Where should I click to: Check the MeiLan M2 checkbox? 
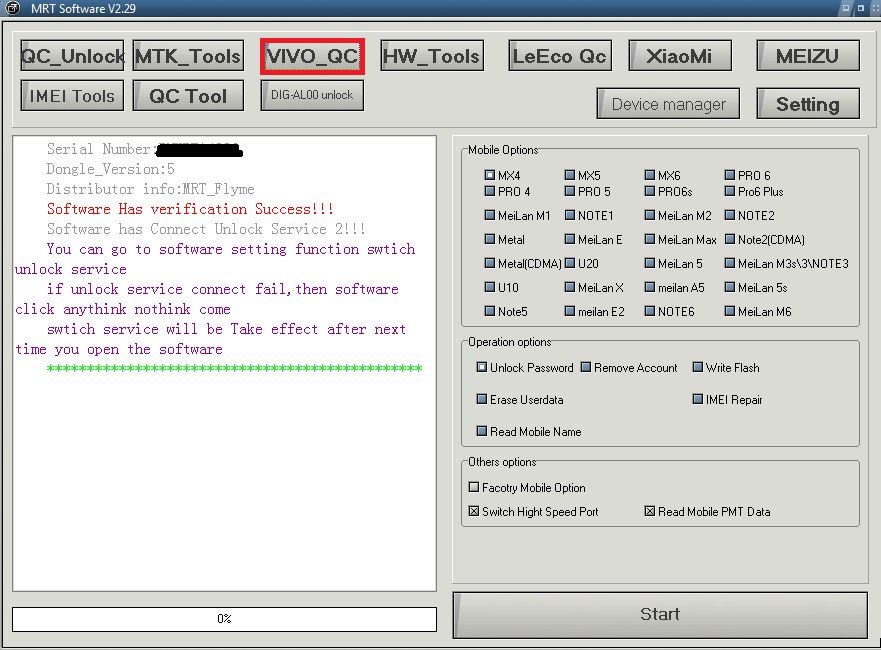(x=650, y=215)
